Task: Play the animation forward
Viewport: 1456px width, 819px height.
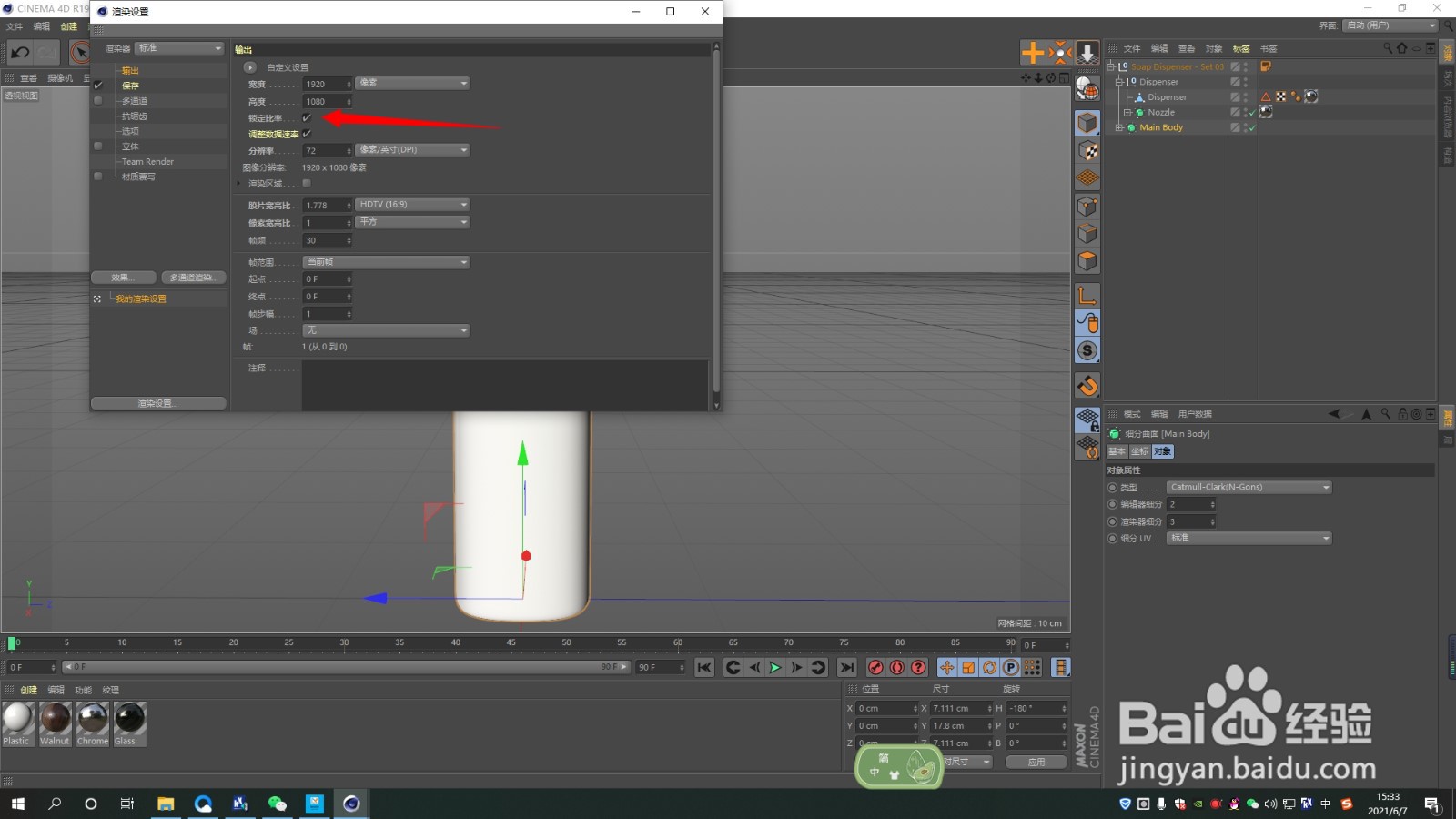Action: (775, 667)
